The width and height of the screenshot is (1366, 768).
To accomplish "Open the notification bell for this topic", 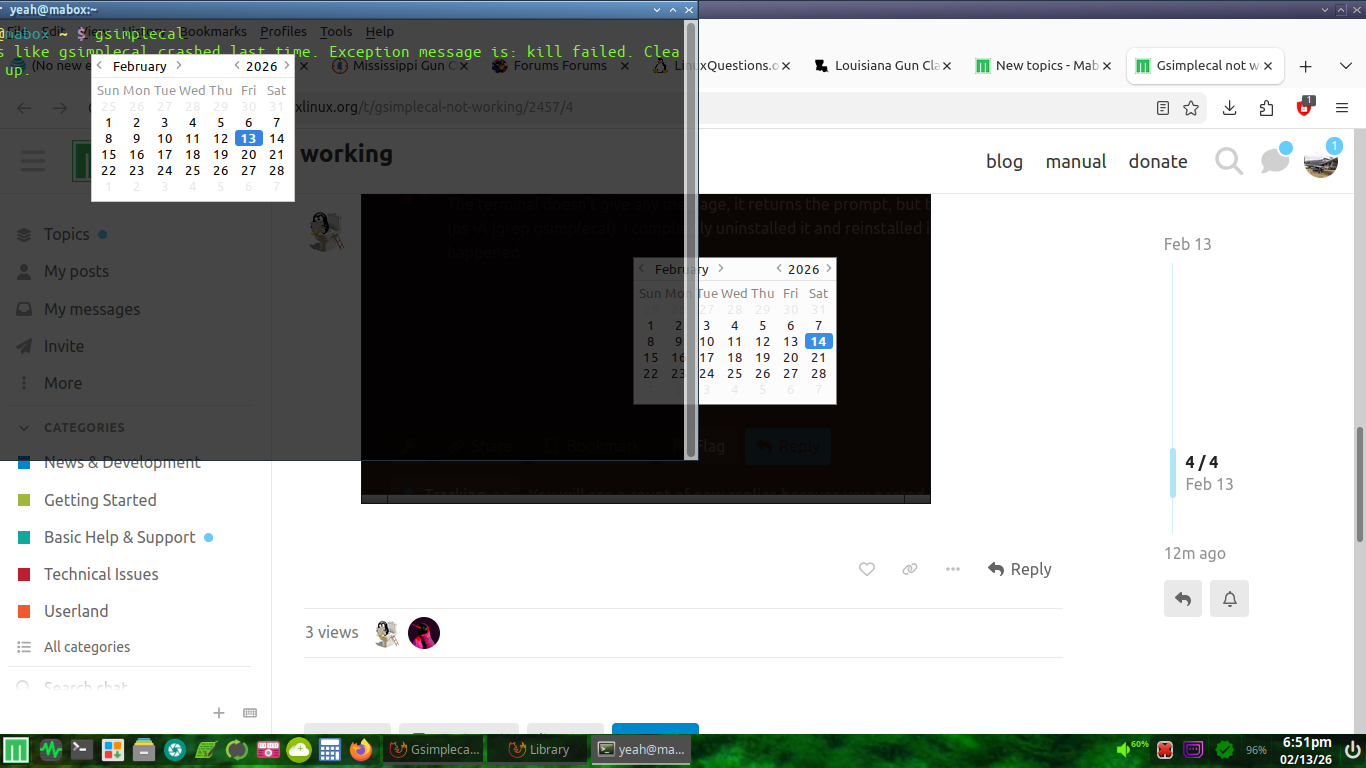I will 1230,599.
